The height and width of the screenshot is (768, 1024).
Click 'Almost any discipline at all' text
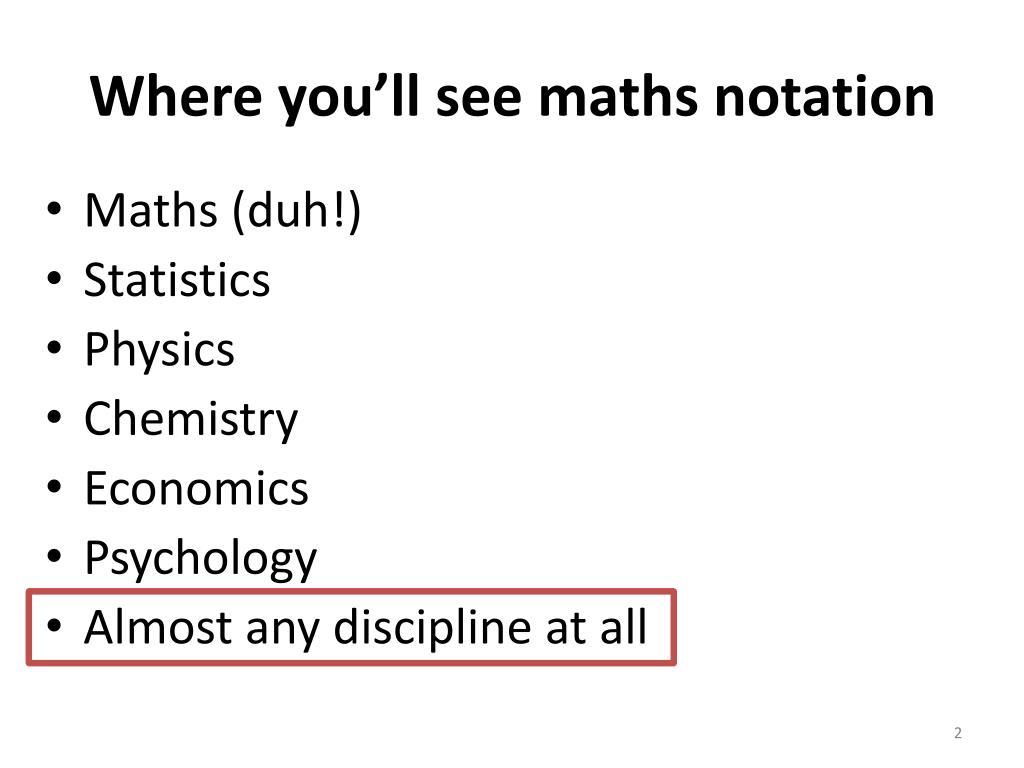[x=366, y=628]
